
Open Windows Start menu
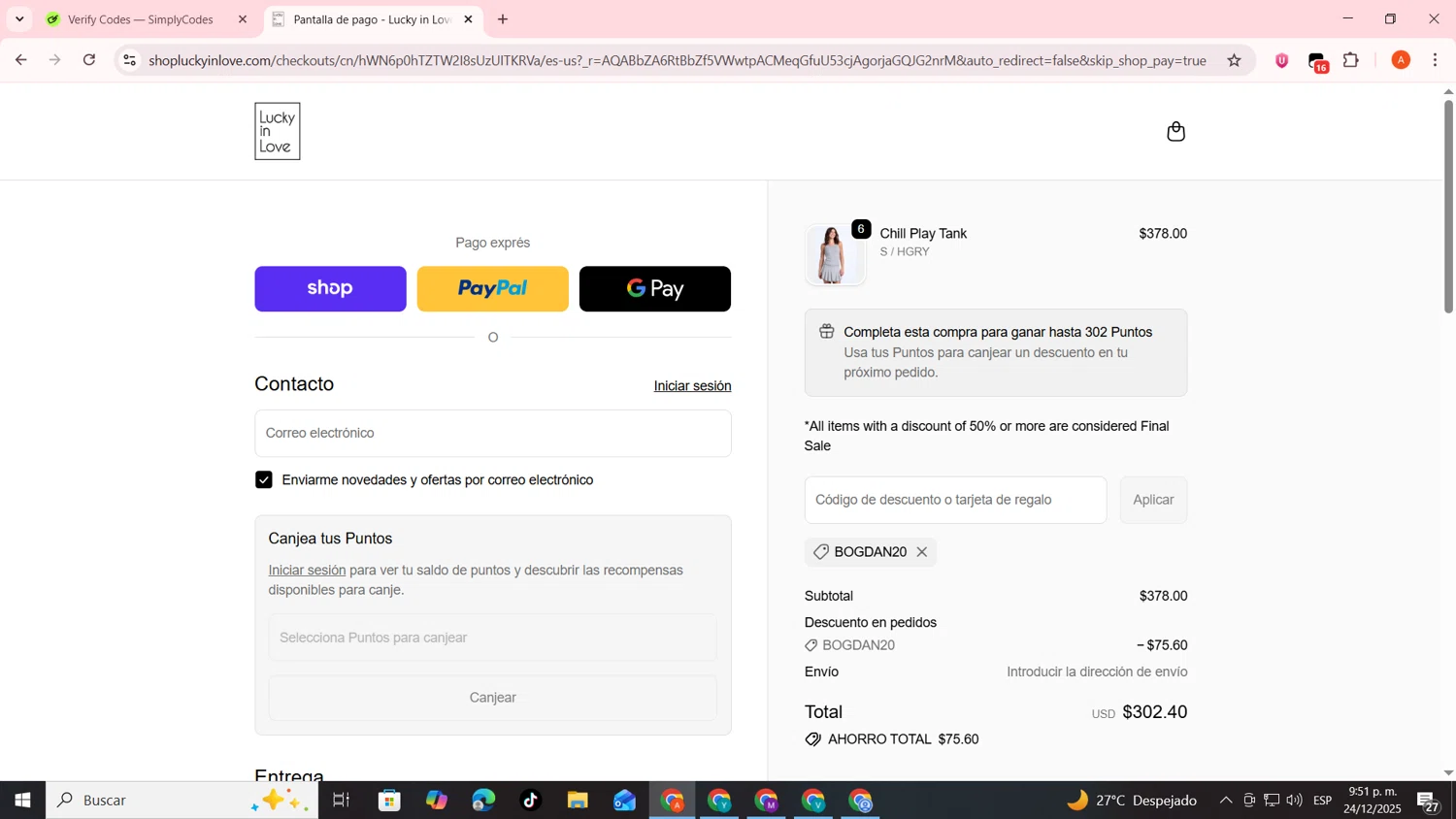22,801
